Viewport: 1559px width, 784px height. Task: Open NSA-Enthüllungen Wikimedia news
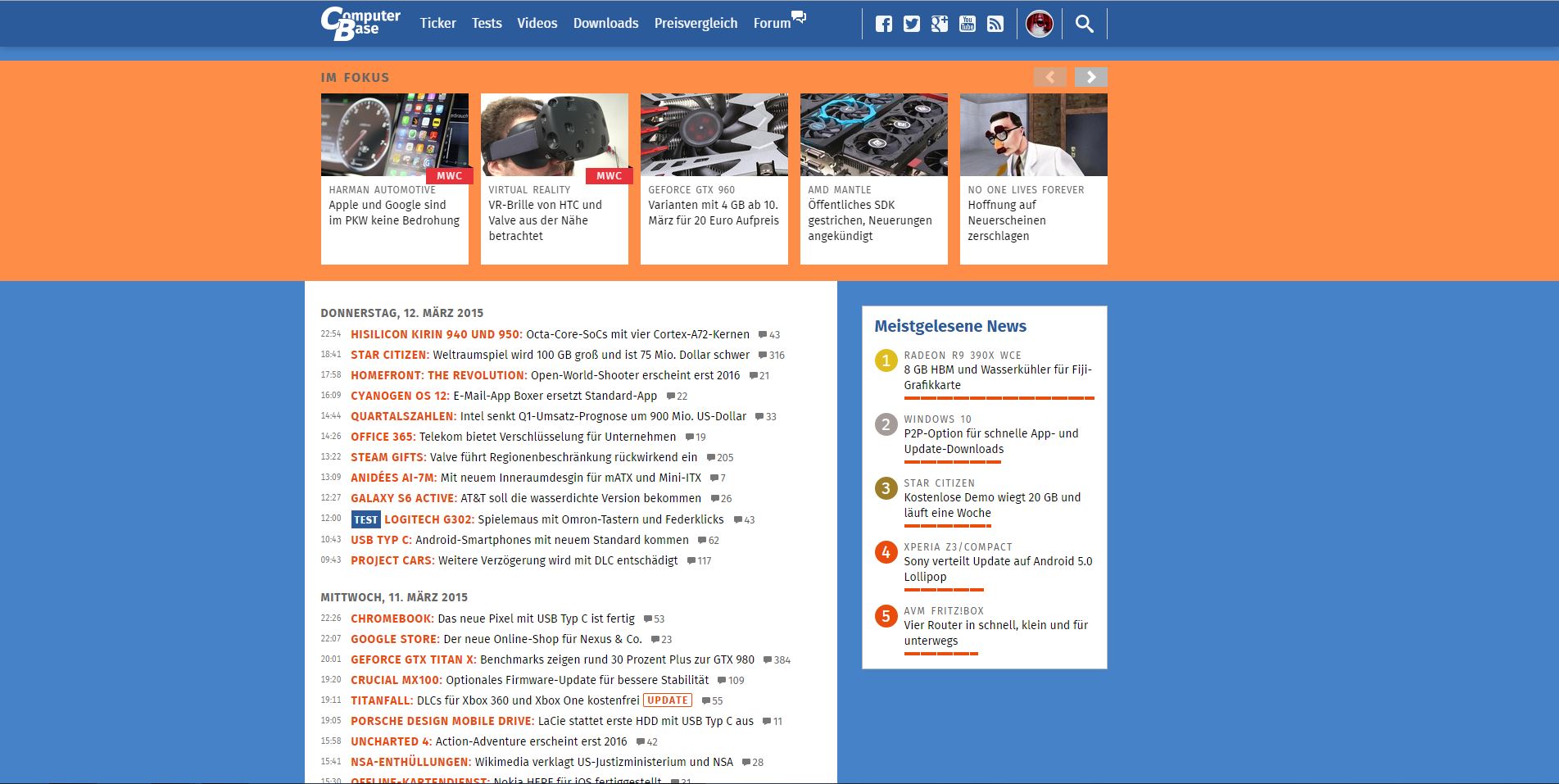coord(542,762)
